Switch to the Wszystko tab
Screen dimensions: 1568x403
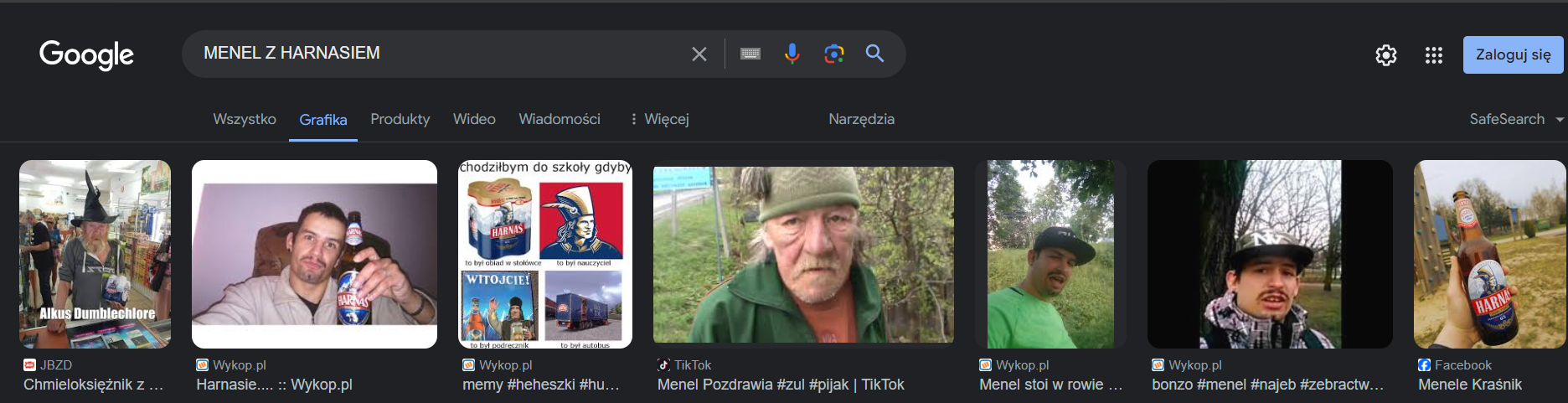click(x=244, y=119)
